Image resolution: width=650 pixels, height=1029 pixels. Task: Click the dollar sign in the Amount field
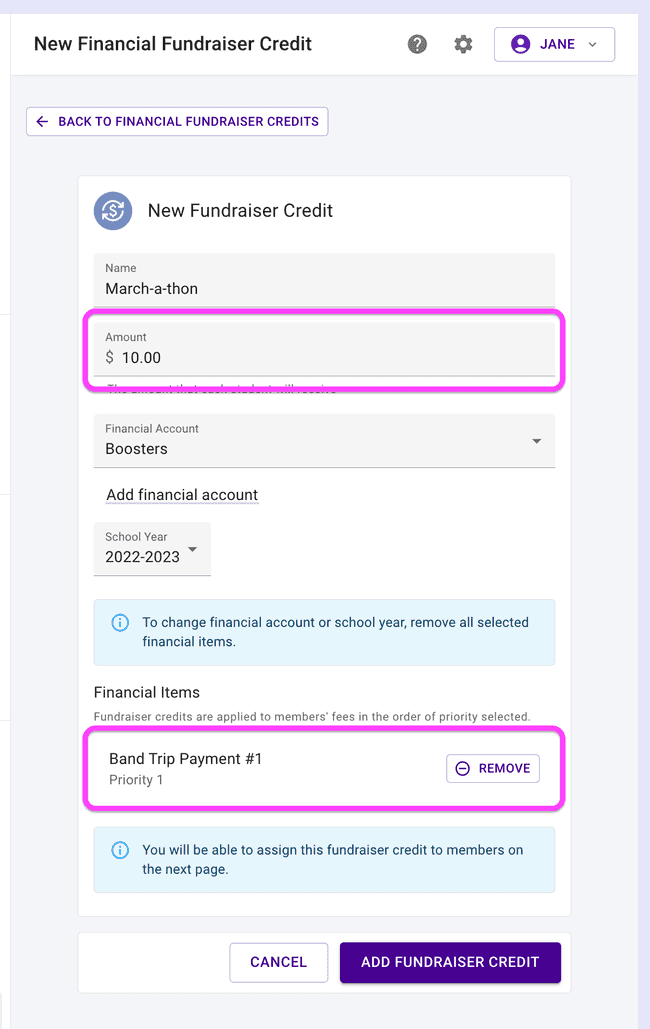(x=110, y=358)
